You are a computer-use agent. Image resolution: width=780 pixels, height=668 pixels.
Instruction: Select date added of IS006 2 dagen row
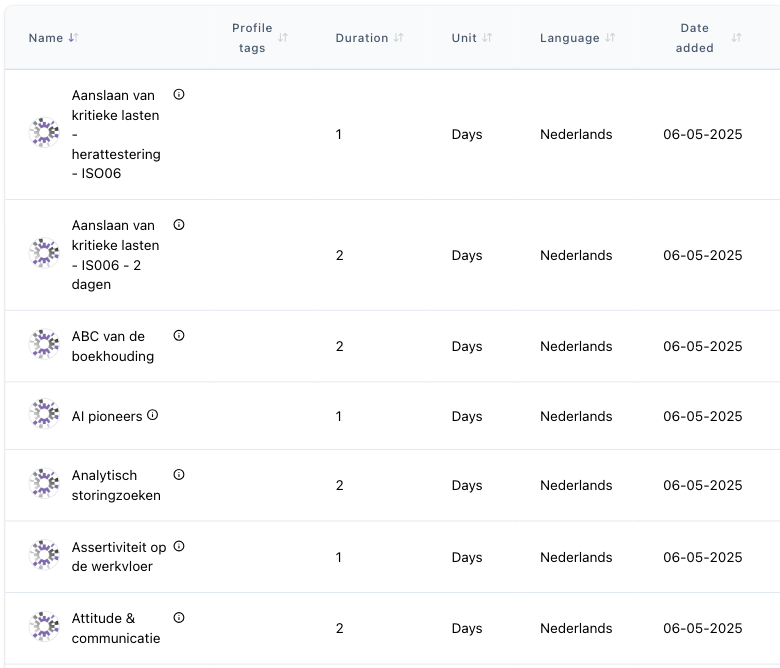click(702, 255)
